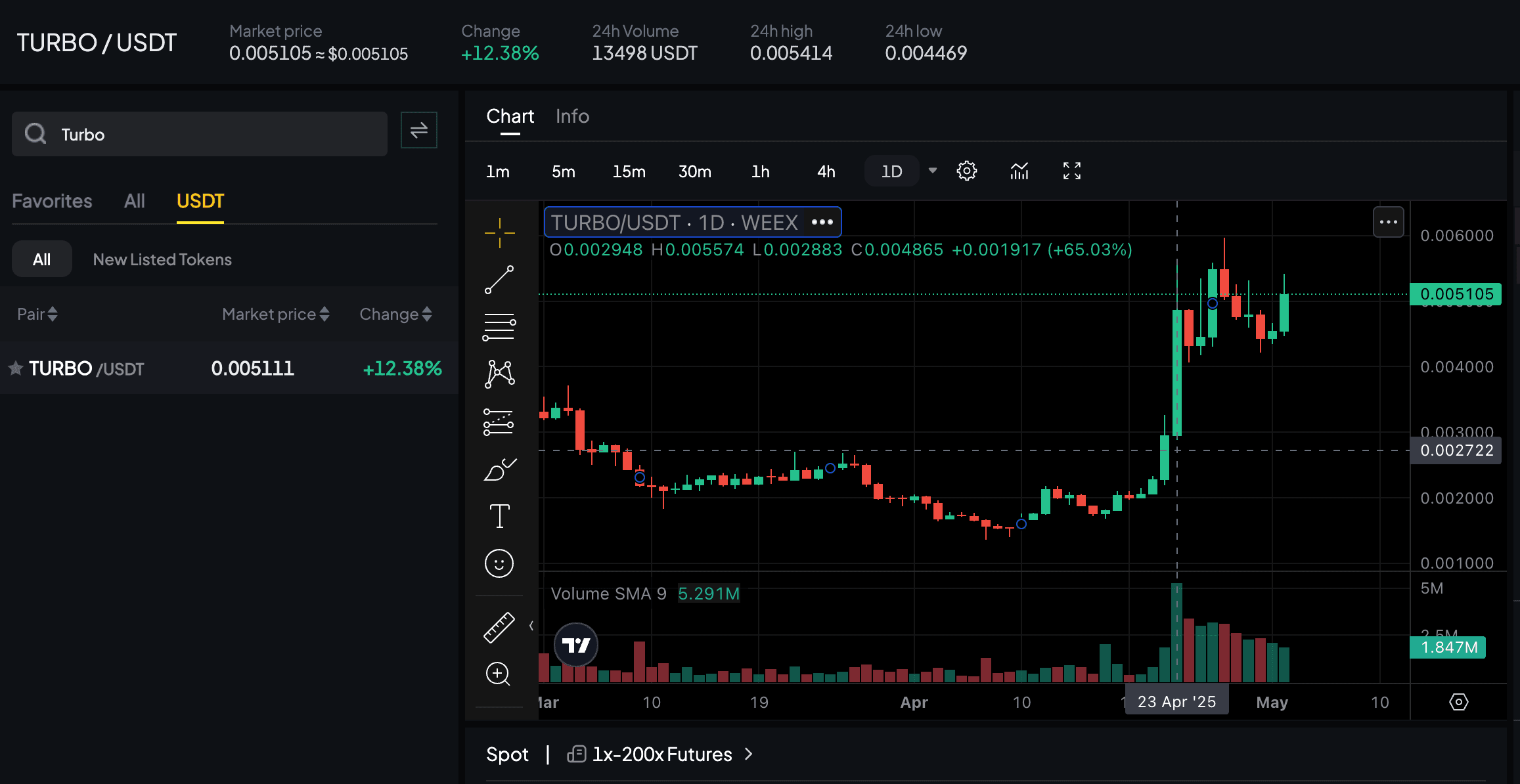Open the Favorites pair list tab

coord(51,201)
